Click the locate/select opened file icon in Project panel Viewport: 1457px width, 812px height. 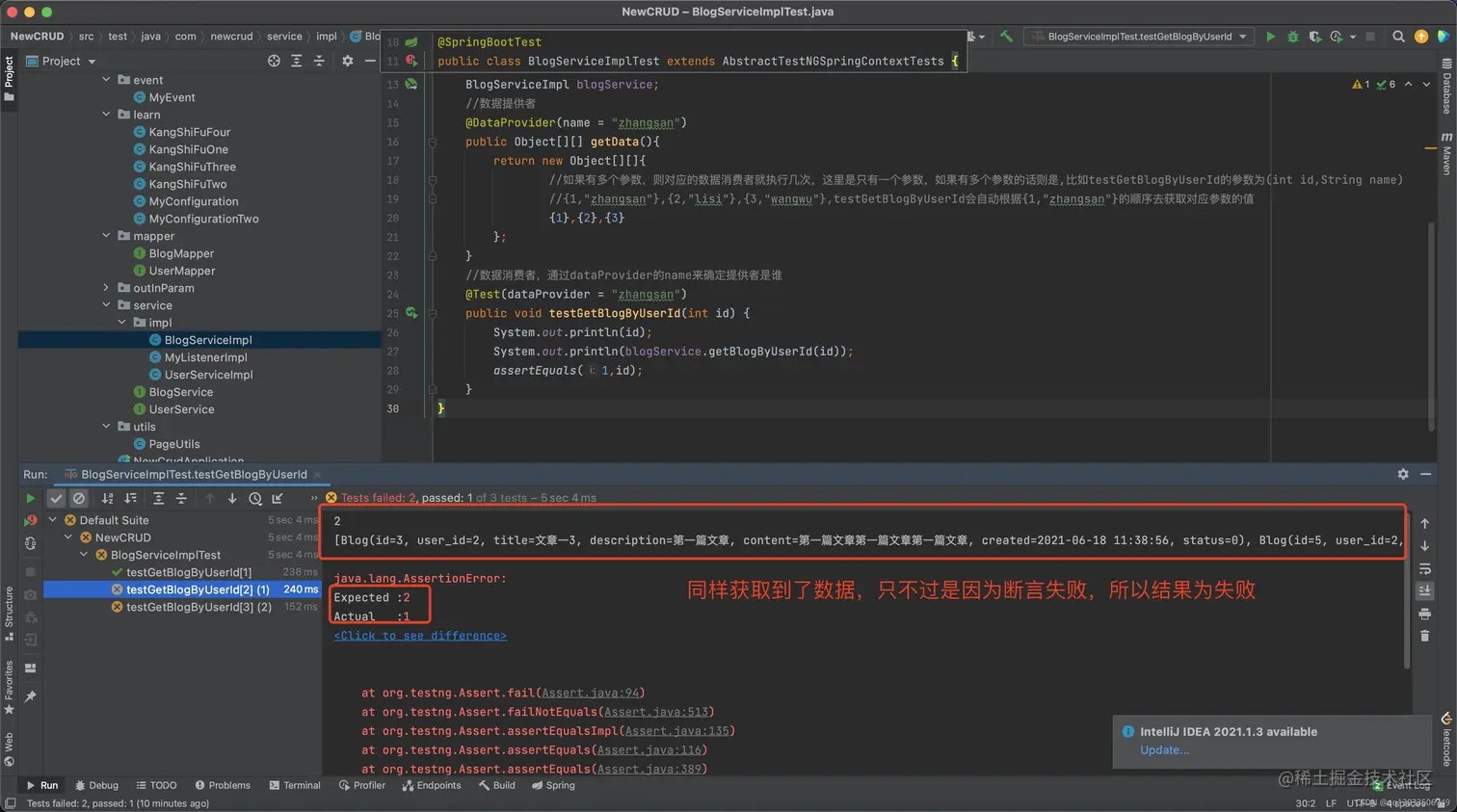[274, 61]
